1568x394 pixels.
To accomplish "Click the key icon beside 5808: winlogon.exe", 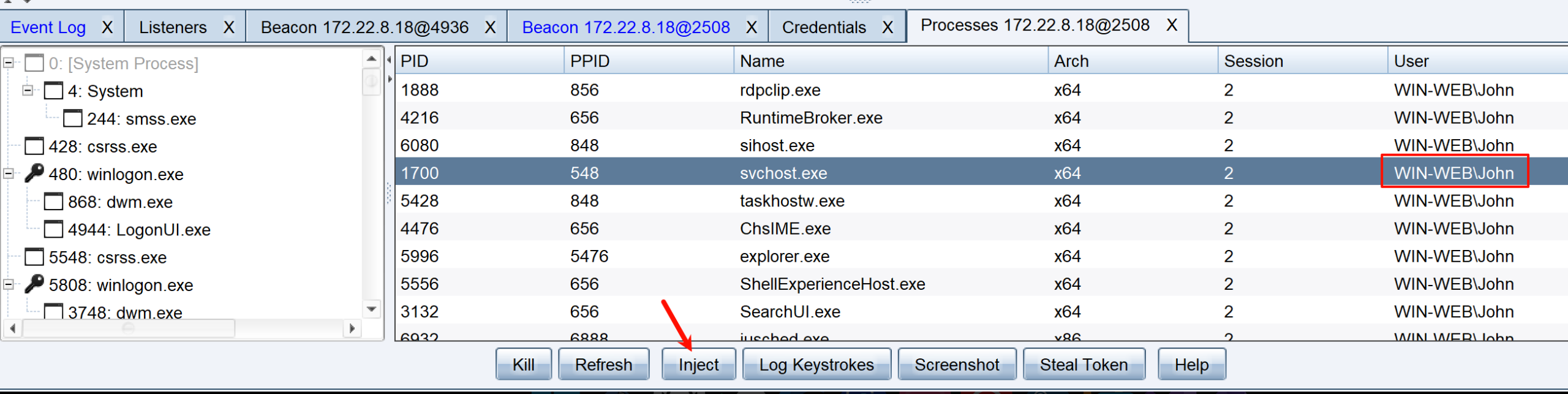I will tap(34, 284).
